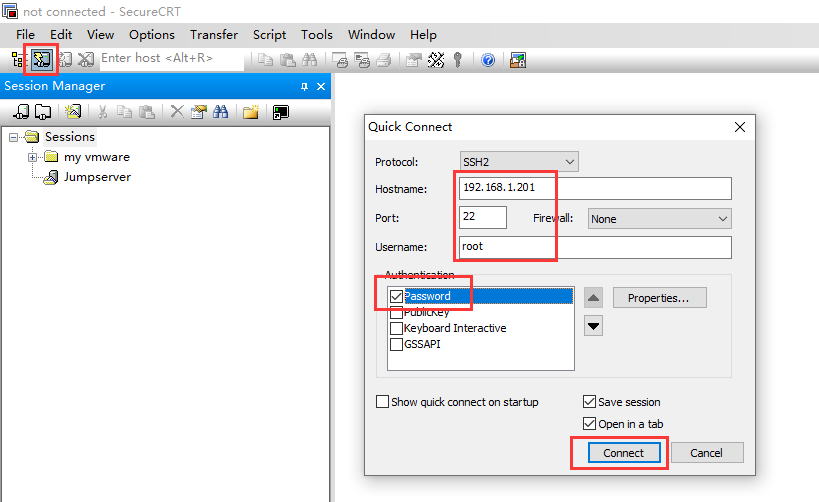Open the Tools menu
Image resolution: width=819 pixels, height=502 pixels.
coord(317,35)
